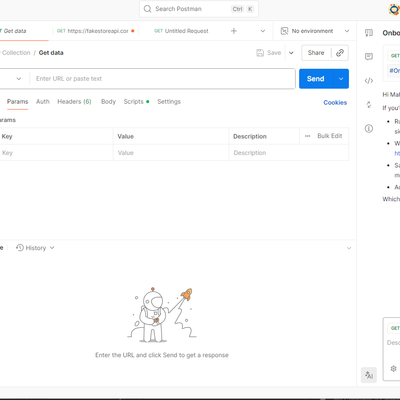
Task: Click the Save button label
Action: coord(274,53)
